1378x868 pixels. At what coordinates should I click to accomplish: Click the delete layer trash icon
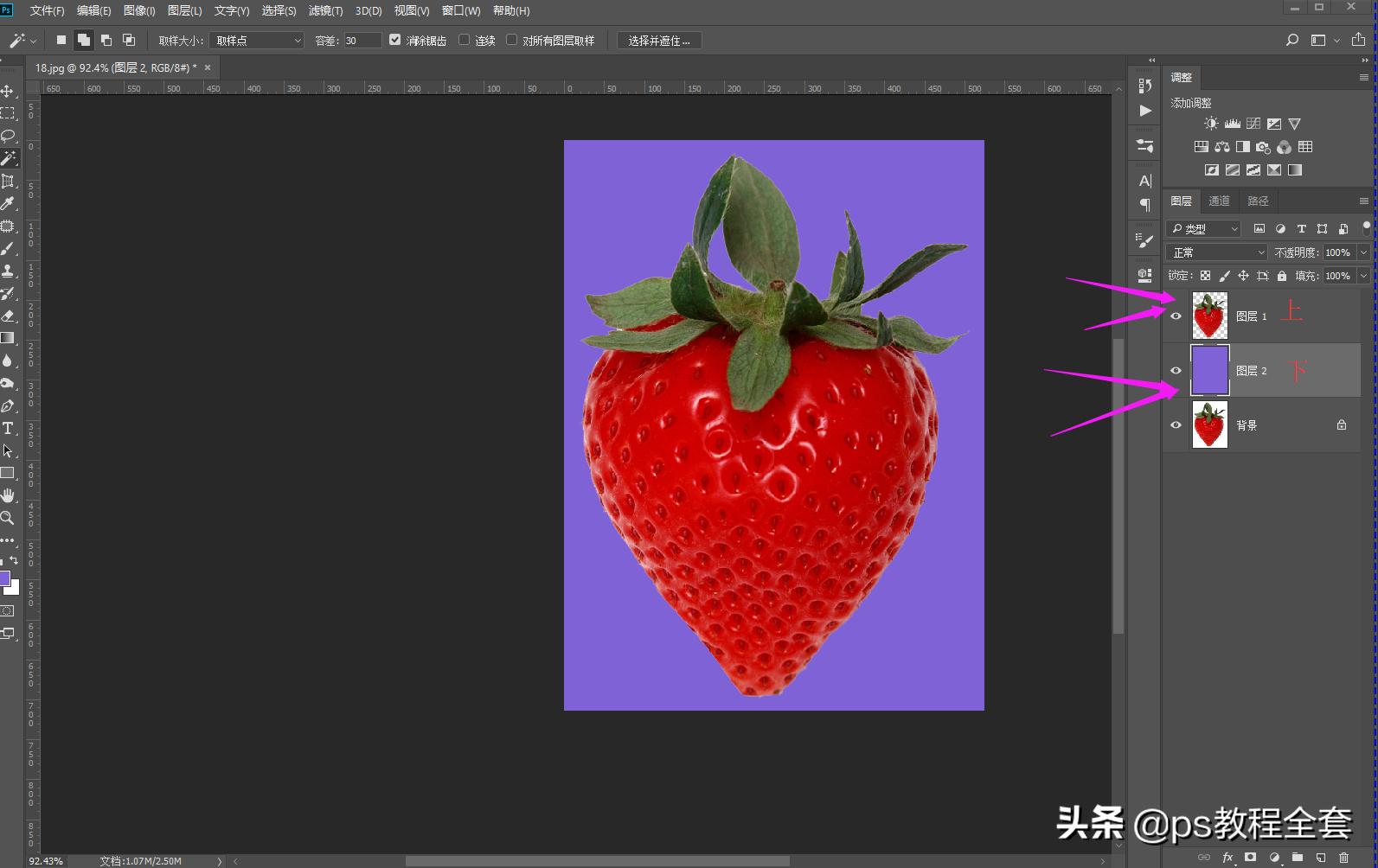click(1343, 858)
